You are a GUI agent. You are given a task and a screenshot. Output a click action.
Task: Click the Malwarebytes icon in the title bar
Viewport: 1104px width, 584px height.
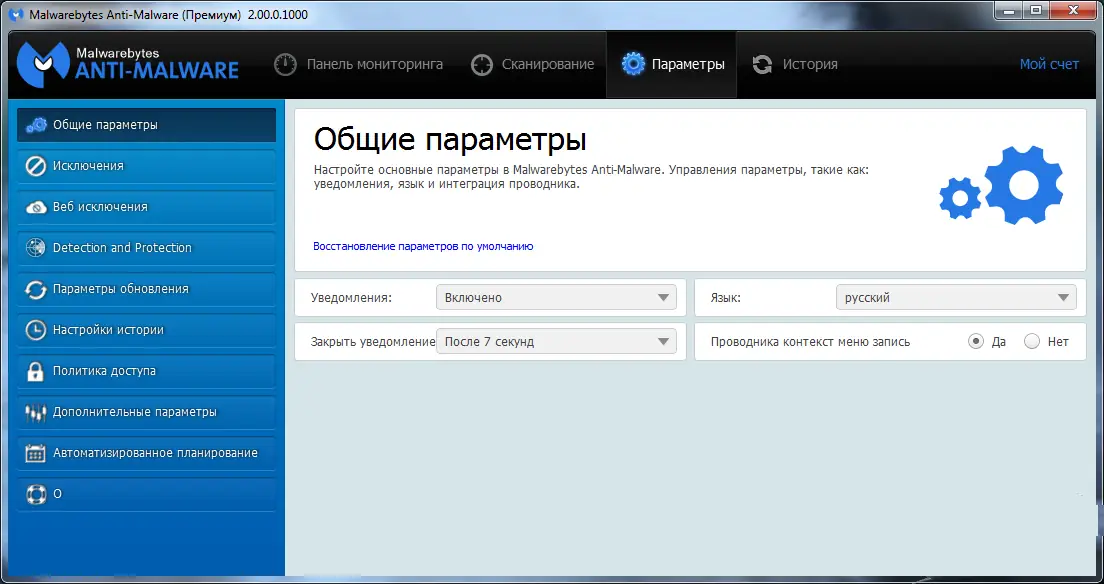pos(16,14)
